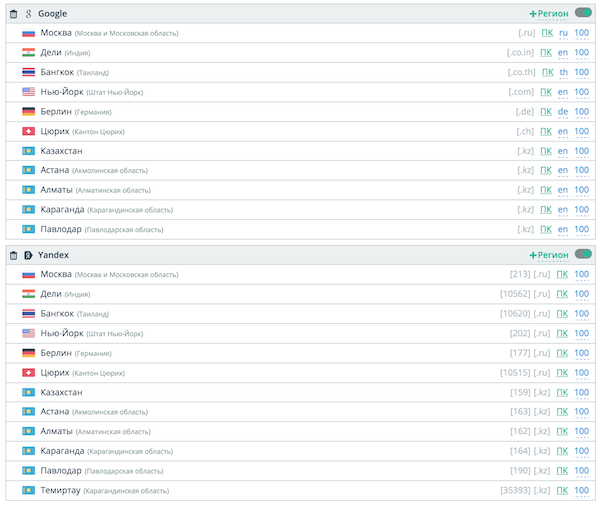Toggle the Yandex search engine switch
The width and height of the screenshot is (600, 505).
583,254
